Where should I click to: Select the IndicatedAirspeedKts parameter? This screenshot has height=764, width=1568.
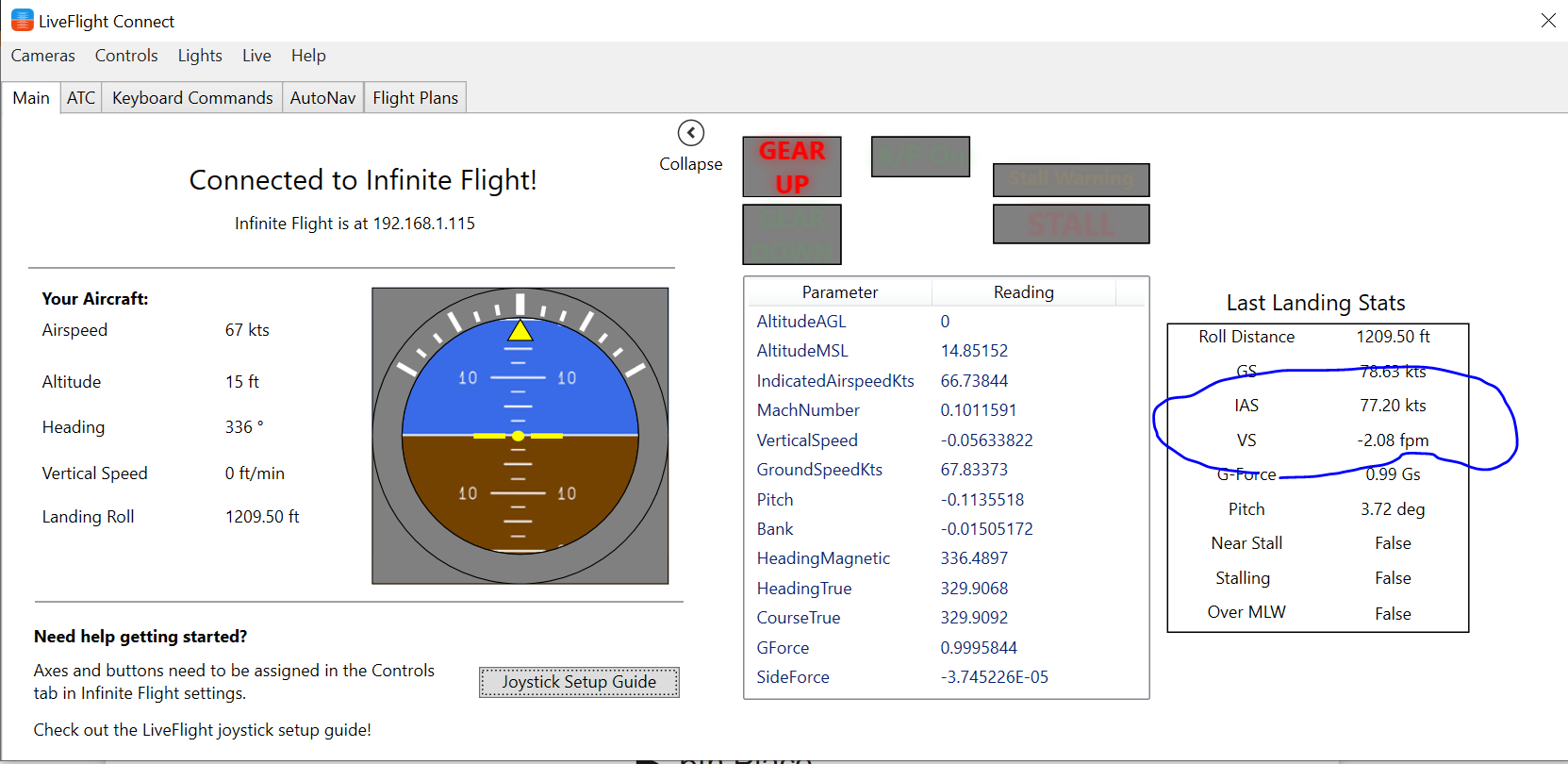[x=835, y=381]
